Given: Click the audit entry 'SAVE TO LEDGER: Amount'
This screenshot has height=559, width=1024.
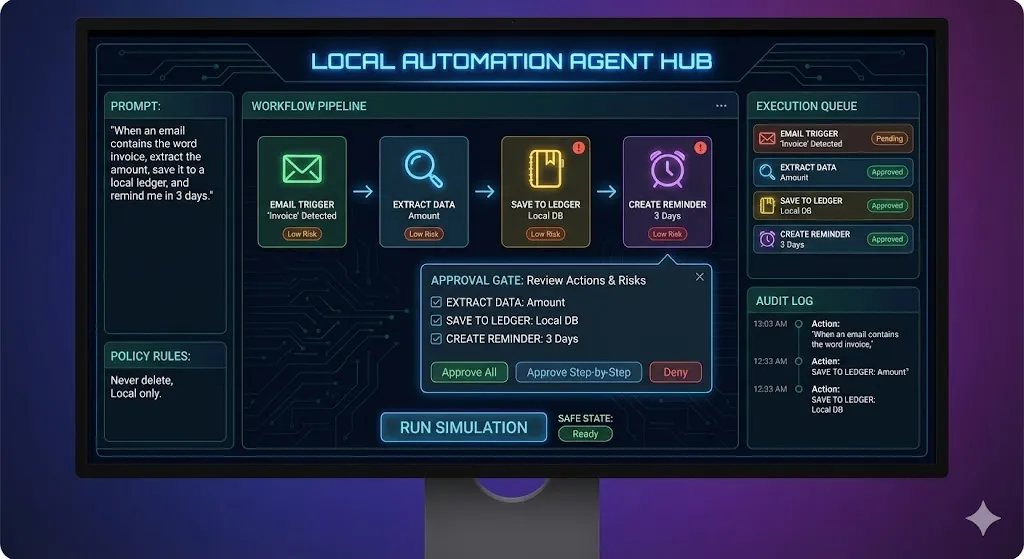Looking at the screenshot, I should click(859, 372).
